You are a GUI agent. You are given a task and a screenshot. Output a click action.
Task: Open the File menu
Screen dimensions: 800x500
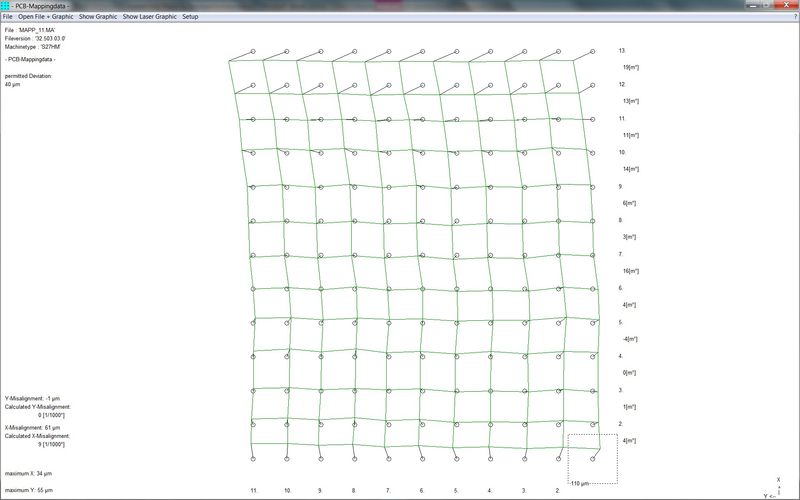pyautogui.click(x=8, y=17)
